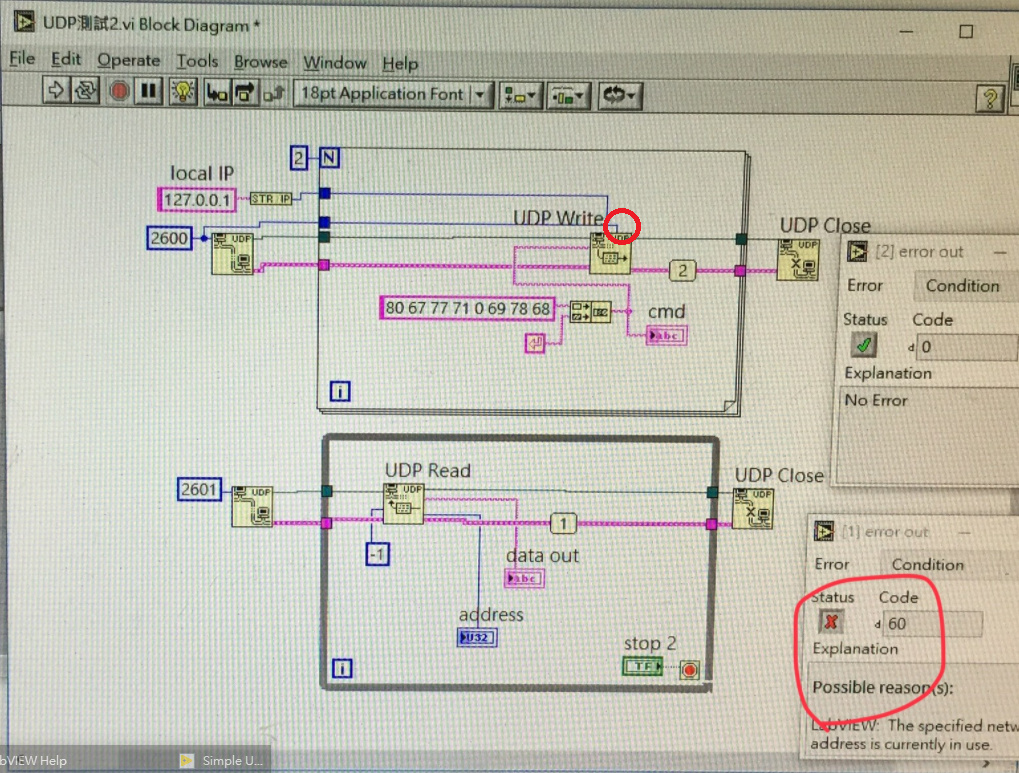
Task: Toggle Highlight Execution light bulb
Action: [181, 92]
